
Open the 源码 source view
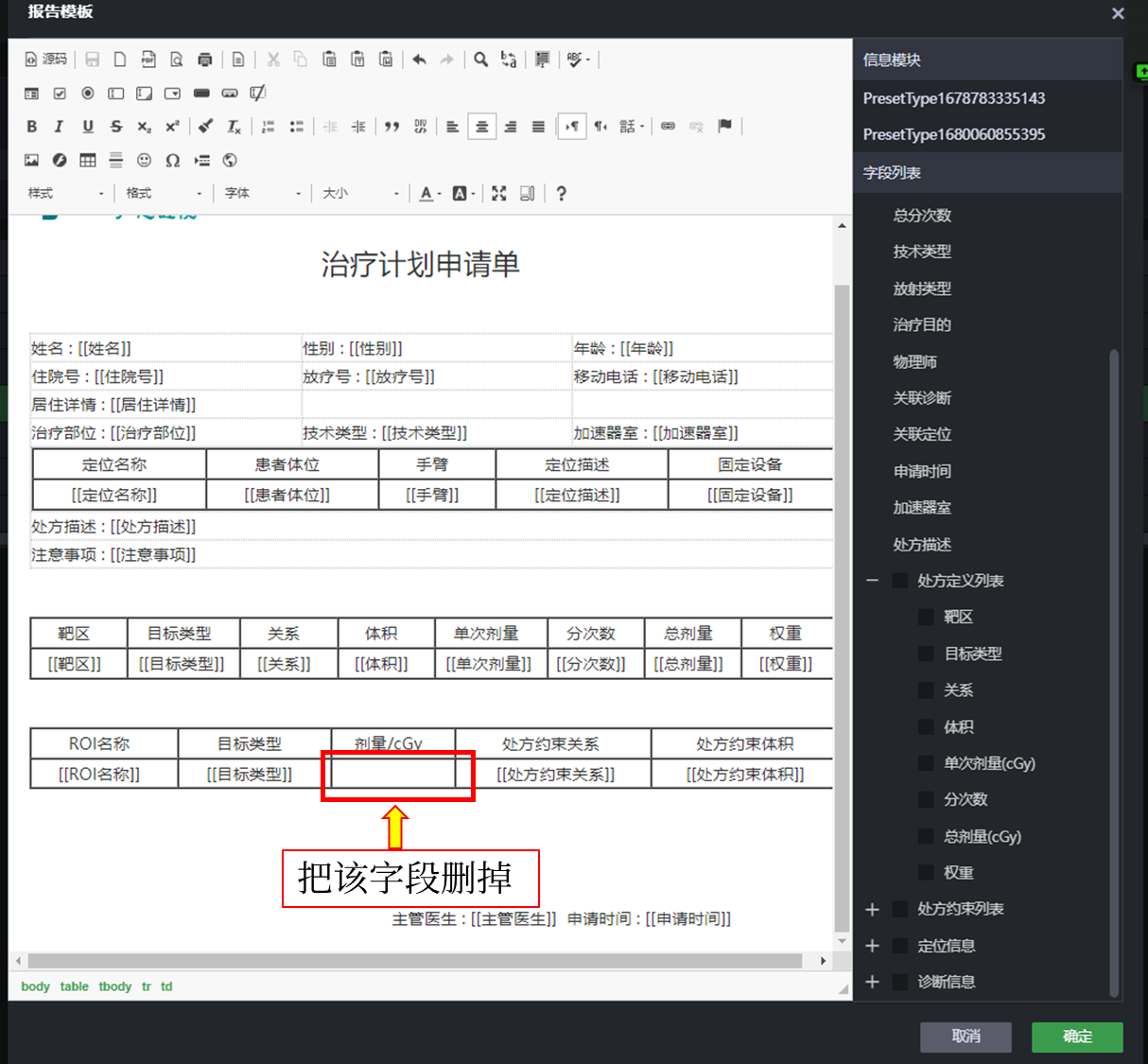(45, 60)
